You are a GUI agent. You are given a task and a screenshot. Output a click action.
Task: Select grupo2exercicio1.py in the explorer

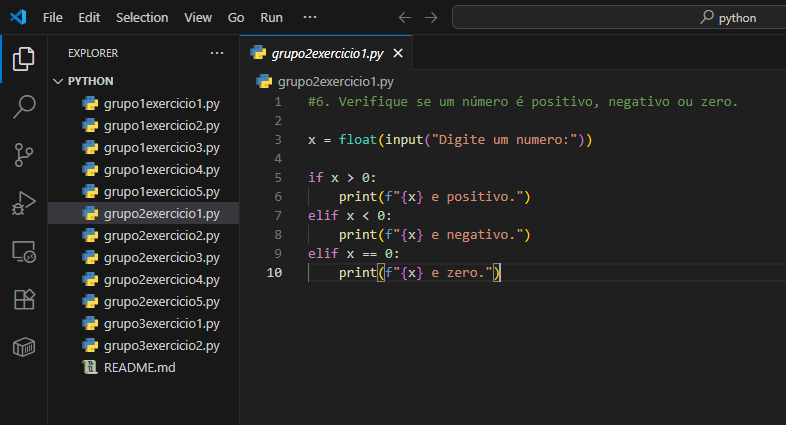pyautogui.click(x=143, y=214)
